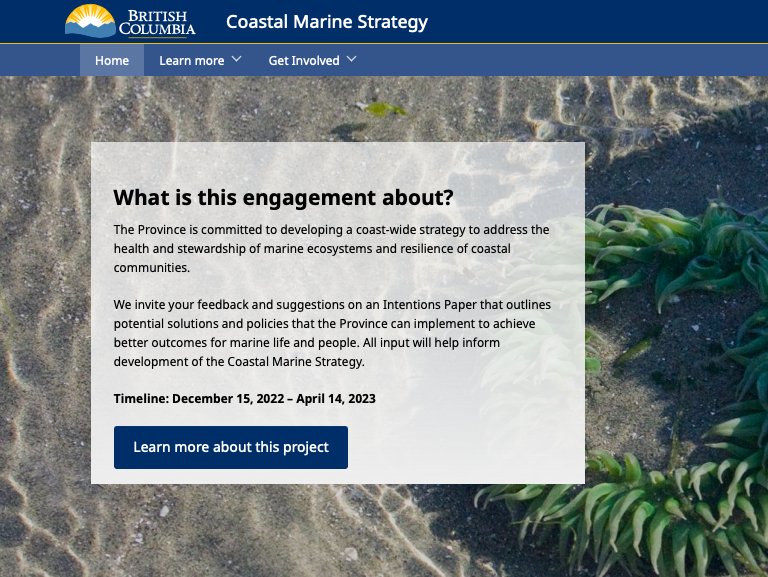Click the British Columbia wordmark text
Screen dimensions: 768x577
click(x=162, y=22)
